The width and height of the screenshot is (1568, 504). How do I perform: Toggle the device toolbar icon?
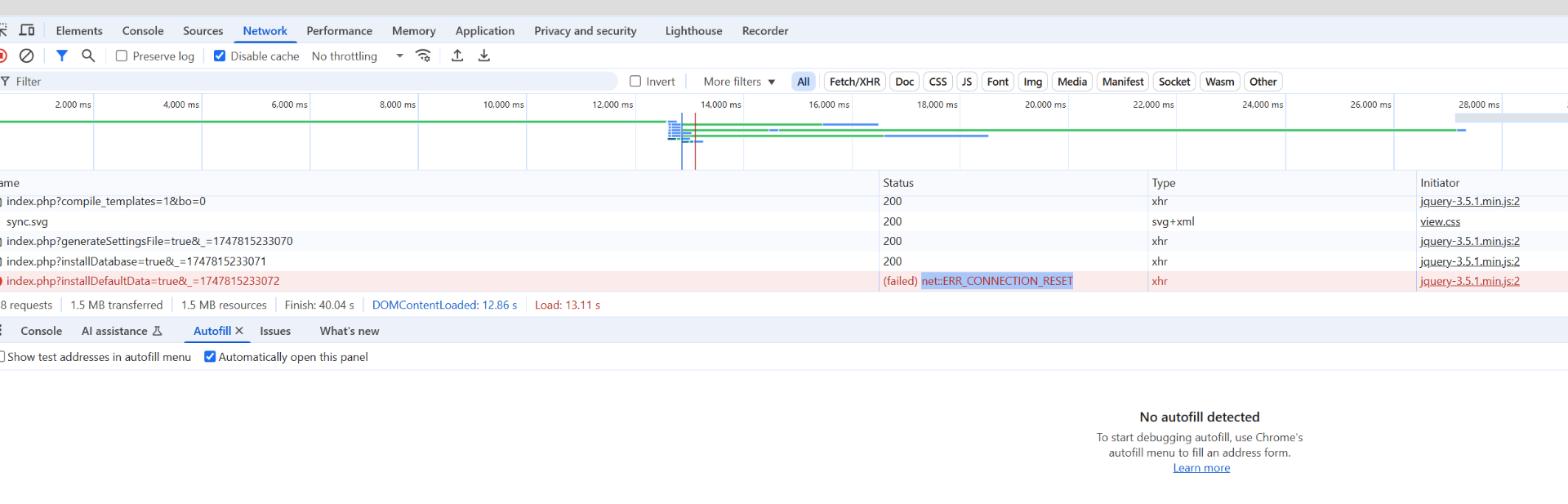[27, 30]
